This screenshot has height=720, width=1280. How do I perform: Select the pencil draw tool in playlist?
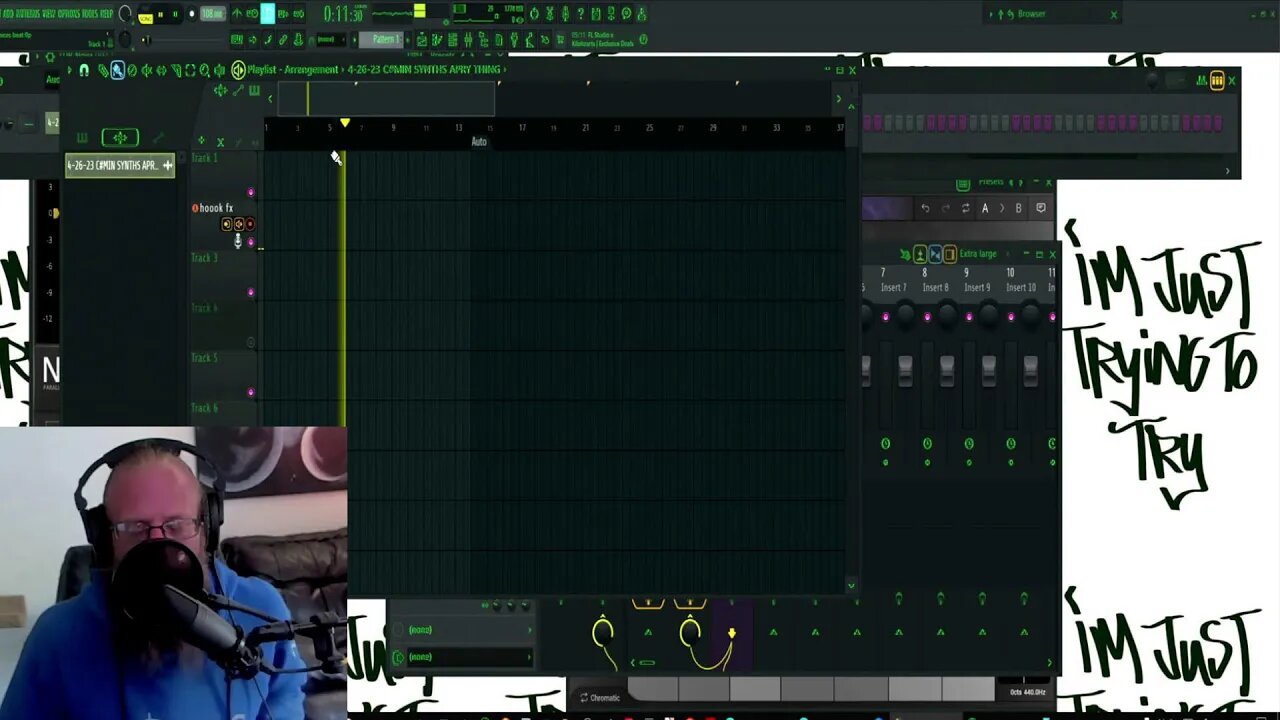click(103, 70)
